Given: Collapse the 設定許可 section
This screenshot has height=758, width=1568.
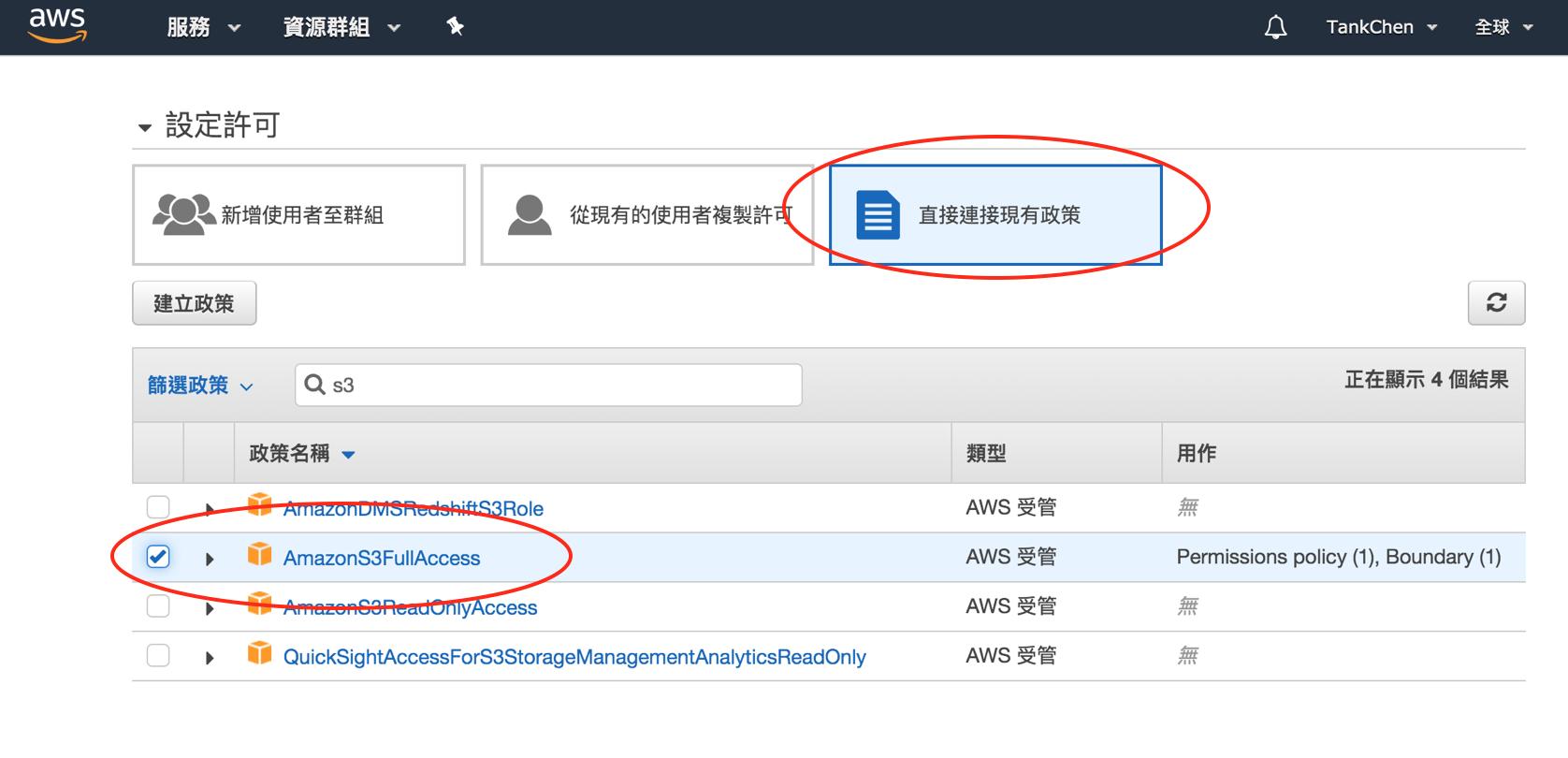Looking at the screenshot, I should pyautogui.click(x=144, y=127).
